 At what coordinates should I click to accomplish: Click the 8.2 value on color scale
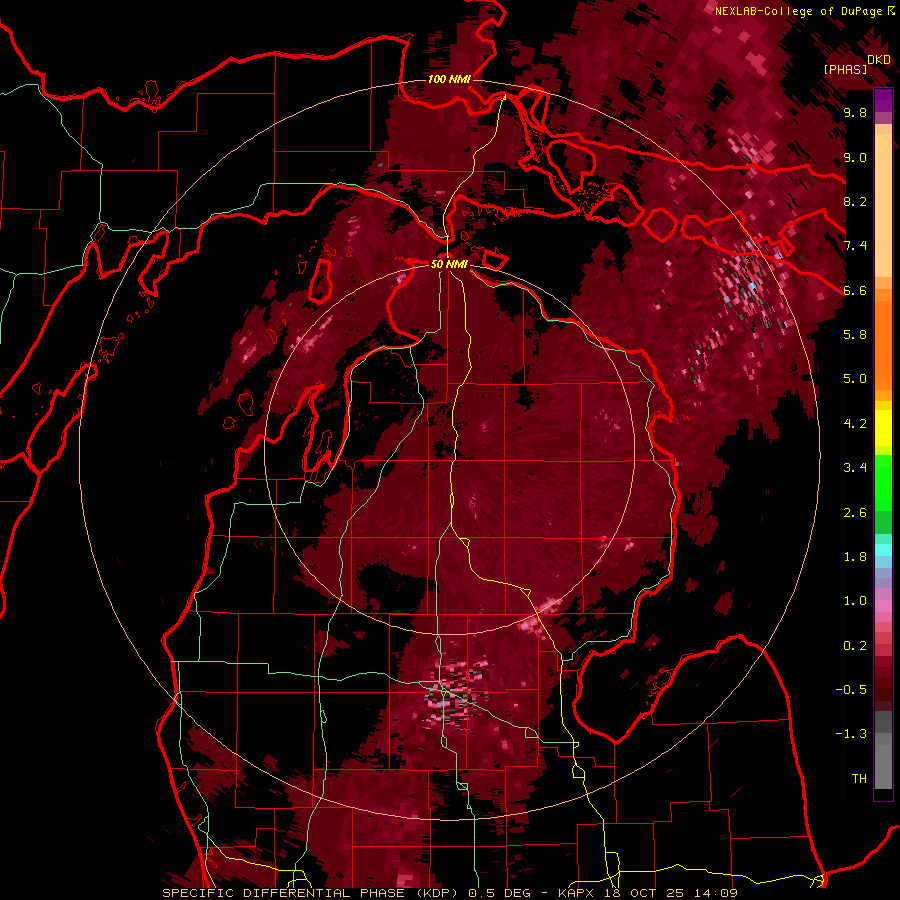click(855, 201)
